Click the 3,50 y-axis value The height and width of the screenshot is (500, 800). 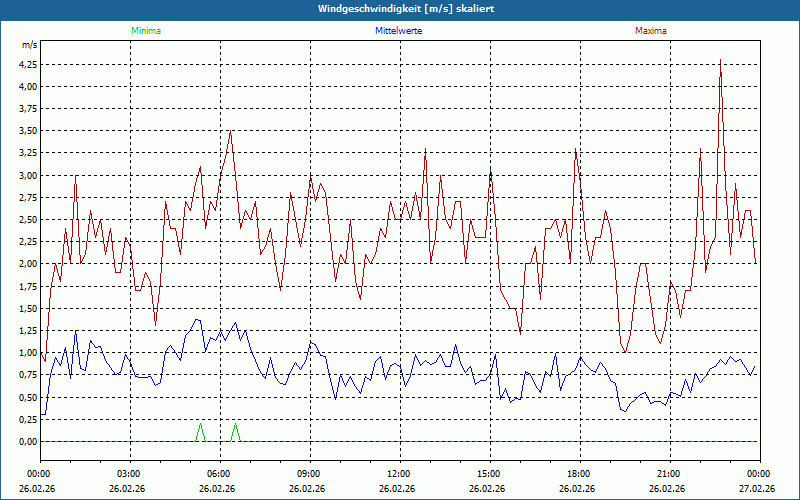click(x=29, y=131)
